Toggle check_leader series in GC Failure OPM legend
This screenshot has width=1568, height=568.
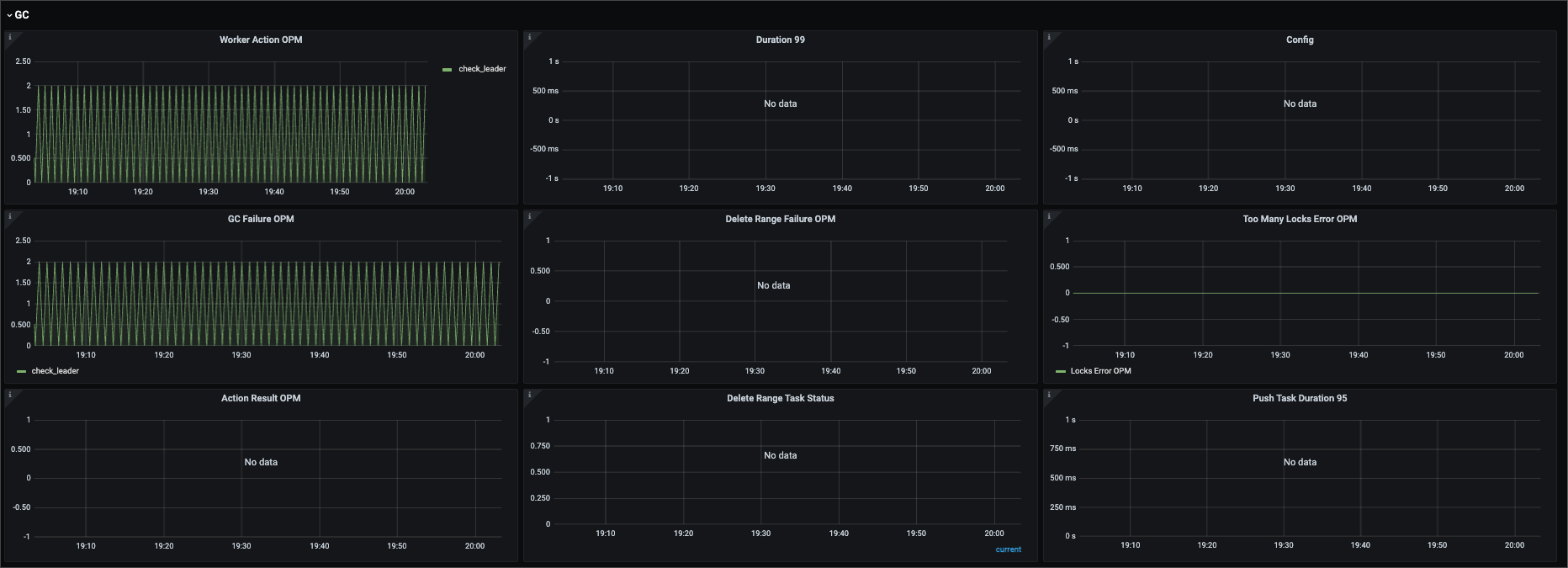(55, 371)
